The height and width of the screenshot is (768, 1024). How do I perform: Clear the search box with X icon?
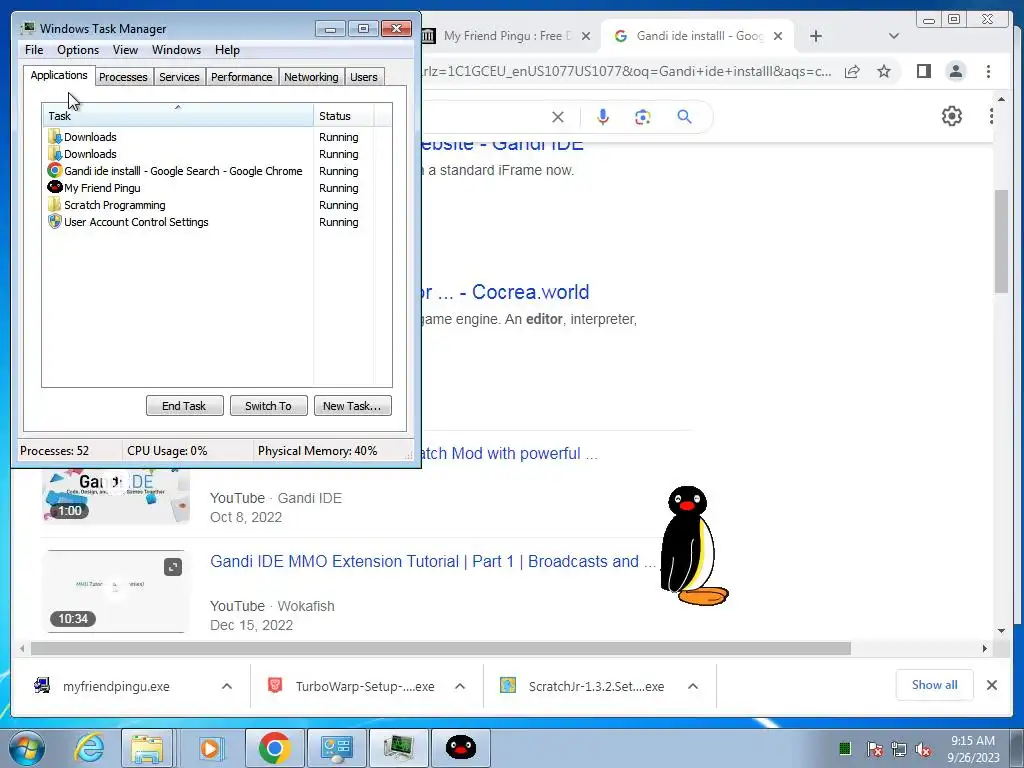coord(558,117)
